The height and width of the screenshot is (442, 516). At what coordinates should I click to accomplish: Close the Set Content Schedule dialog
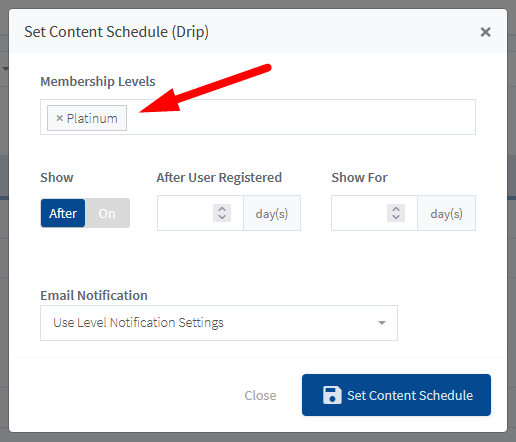pyautogui.click(x=485, y=32)
